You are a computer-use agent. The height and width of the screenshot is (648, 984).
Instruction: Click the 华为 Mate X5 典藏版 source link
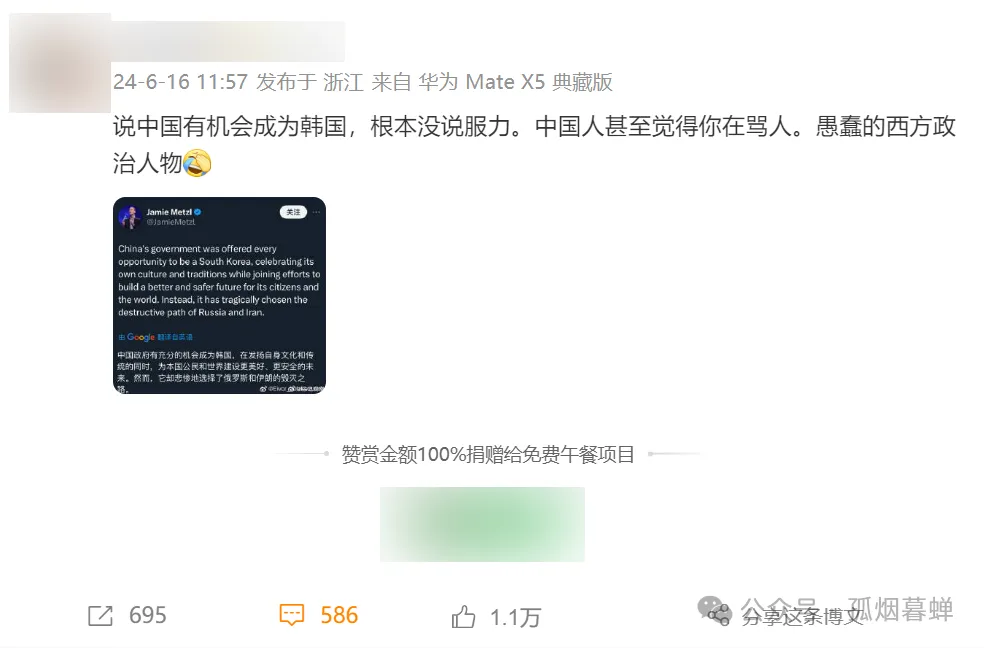(x=516, y=82)
